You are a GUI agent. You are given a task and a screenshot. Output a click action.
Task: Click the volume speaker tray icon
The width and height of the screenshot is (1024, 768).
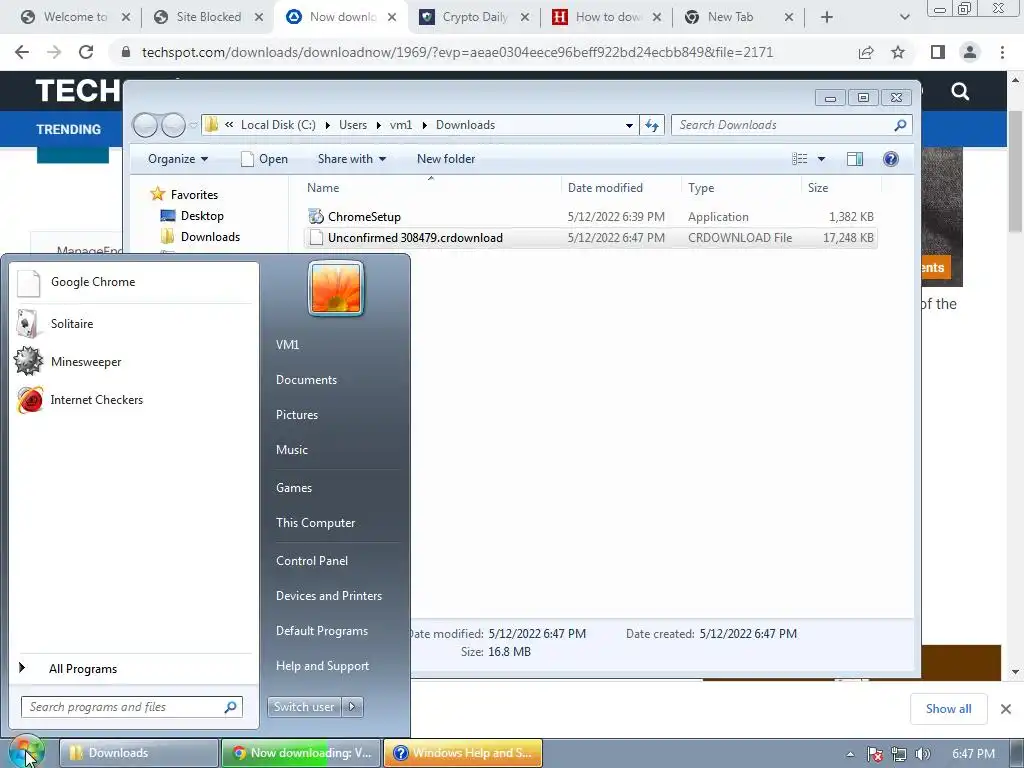point(922,754)
